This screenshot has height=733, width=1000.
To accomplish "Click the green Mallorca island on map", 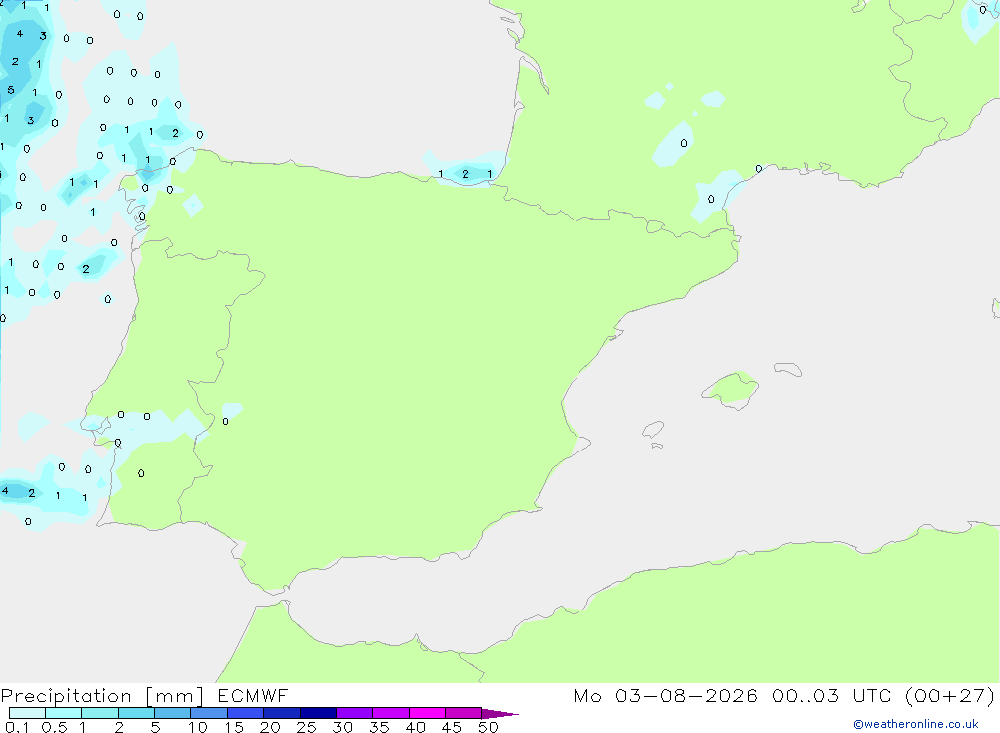I will (731, 389).
